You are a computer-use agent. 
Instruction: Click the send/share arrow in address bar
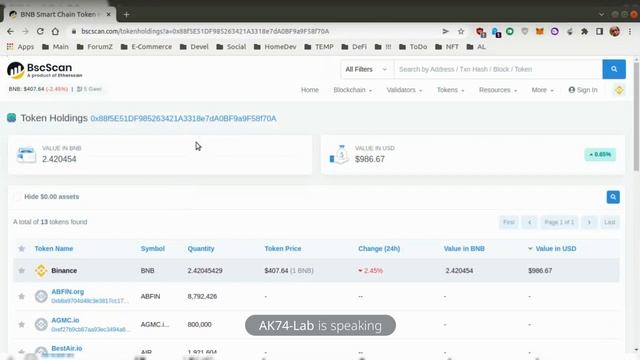coord(445,31)
